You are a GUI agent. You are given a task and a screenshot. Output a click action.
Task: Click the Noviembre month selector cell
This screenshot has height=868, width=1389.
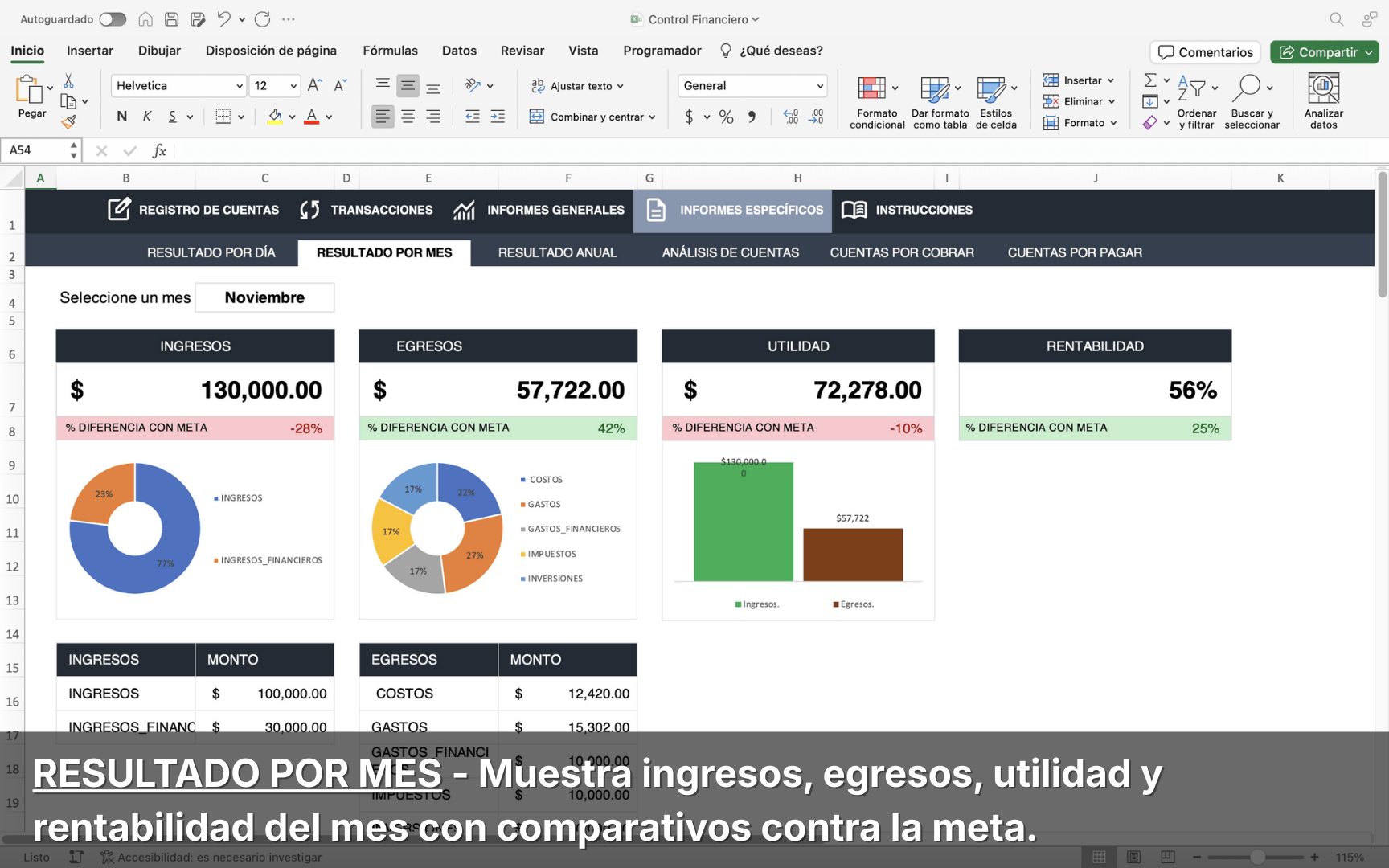[x=264, y=297]
